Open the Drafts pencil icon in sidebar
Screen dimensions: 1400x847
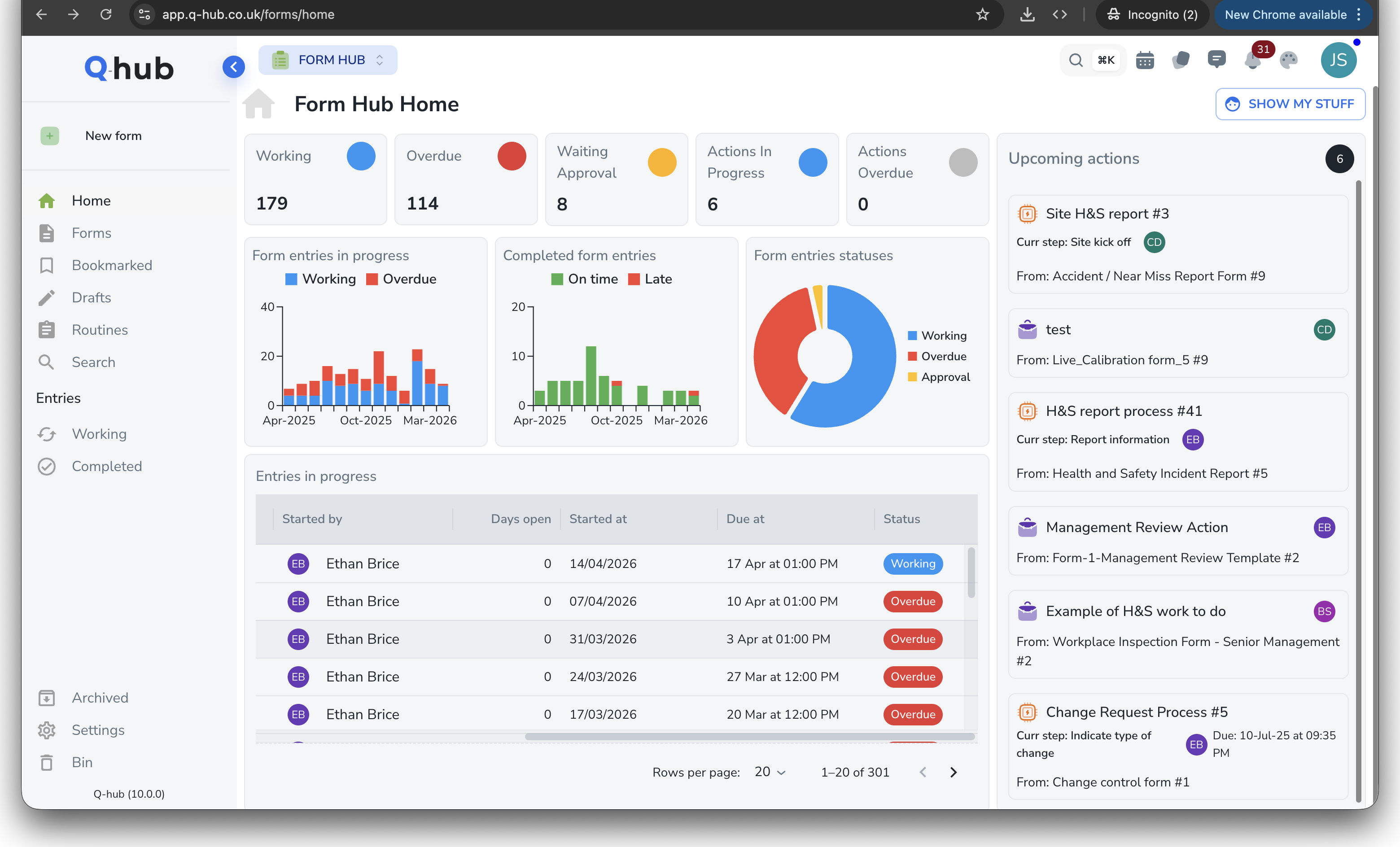click(x=47, y=297)
